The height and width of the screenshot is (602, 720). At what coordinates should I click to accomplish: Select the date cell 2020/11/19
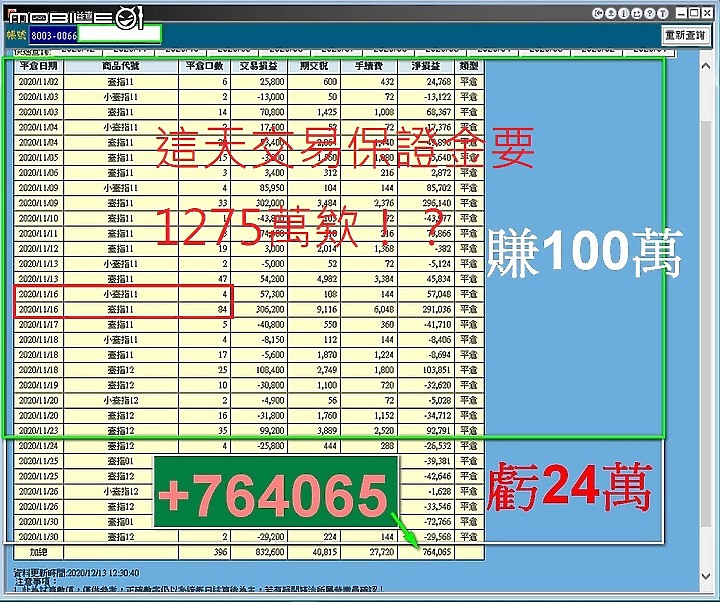[39, 385]
